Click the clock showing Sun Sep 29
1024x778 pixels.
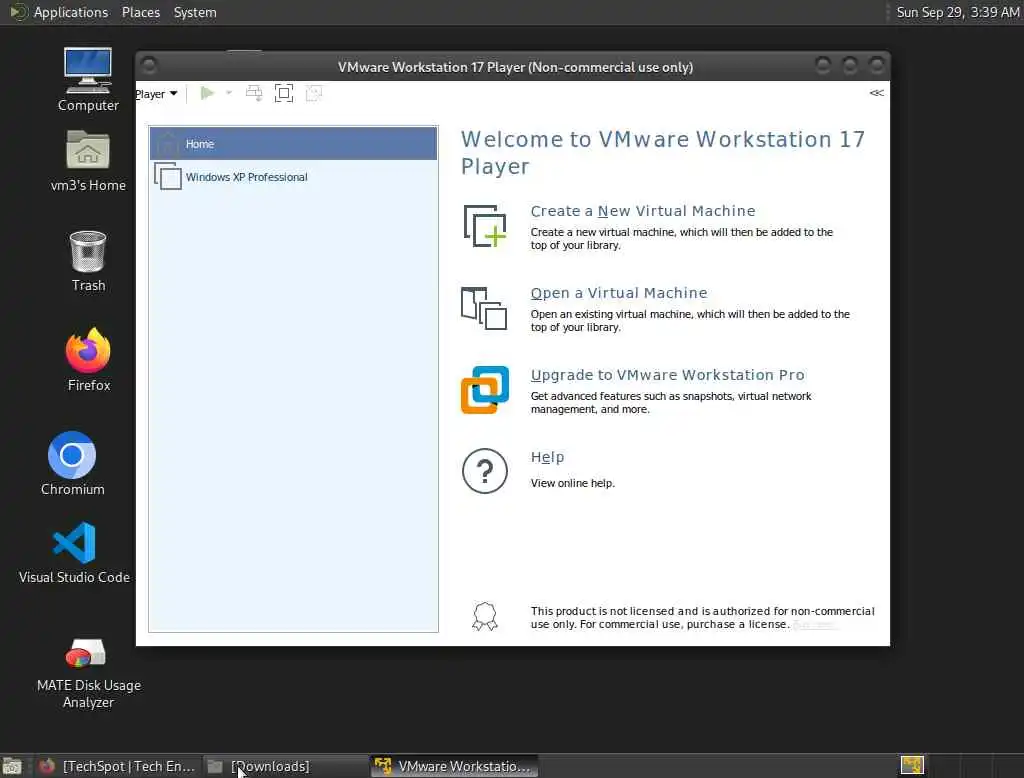pos(957,12)
